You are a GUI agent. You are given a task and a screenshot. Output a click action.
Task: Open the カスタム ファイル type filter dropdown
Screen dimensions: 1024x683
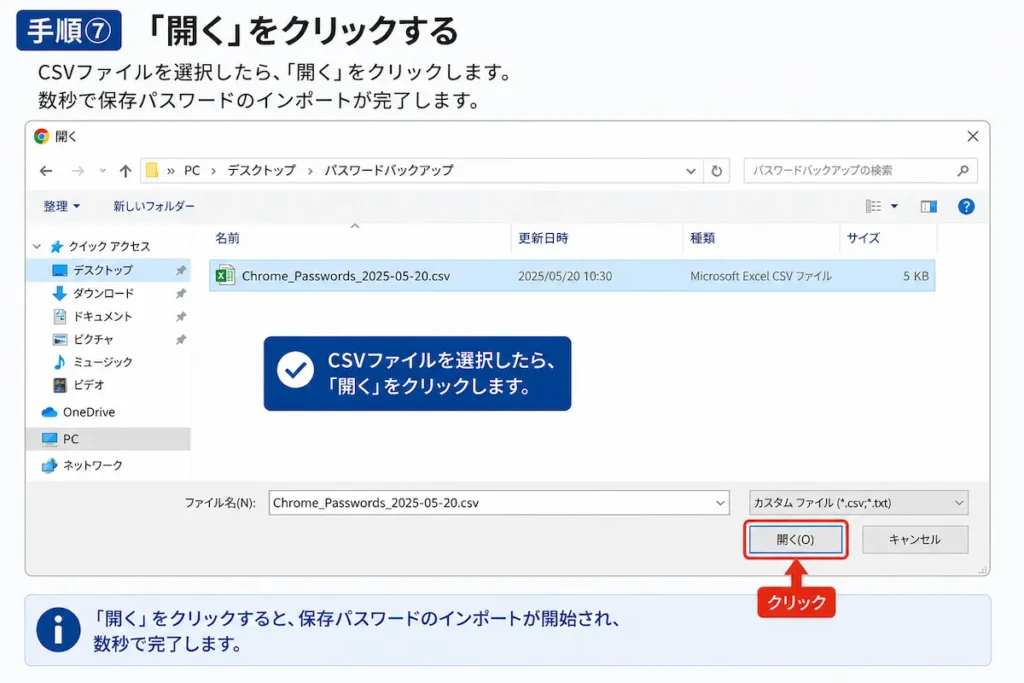click(859, 503)
